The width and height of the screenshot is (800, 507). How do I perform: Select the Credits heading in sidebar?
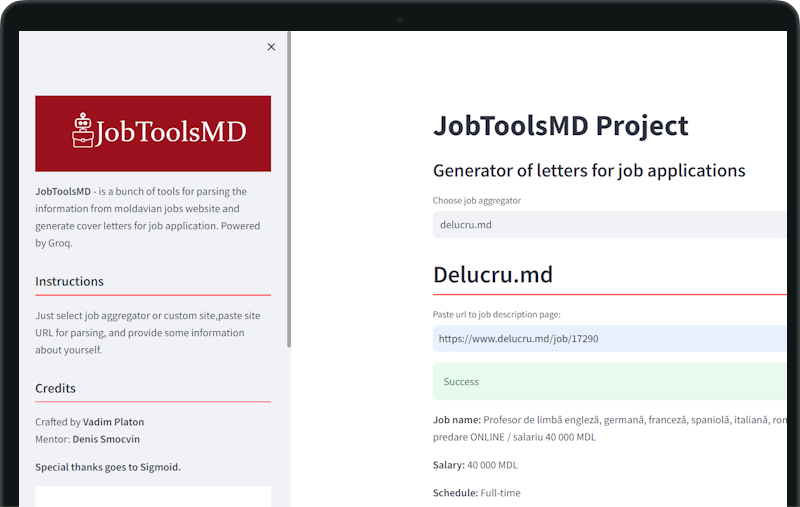[x=55, y=388]
